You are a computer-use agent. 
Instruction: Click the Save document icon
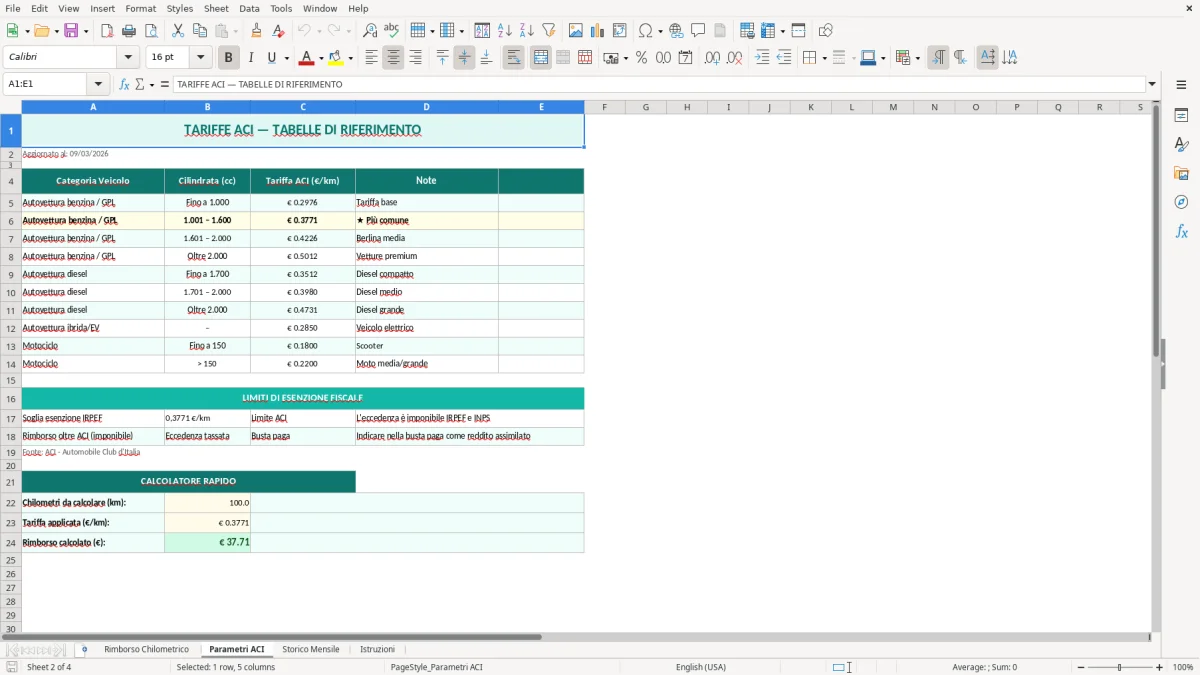(x=71, y=31)
